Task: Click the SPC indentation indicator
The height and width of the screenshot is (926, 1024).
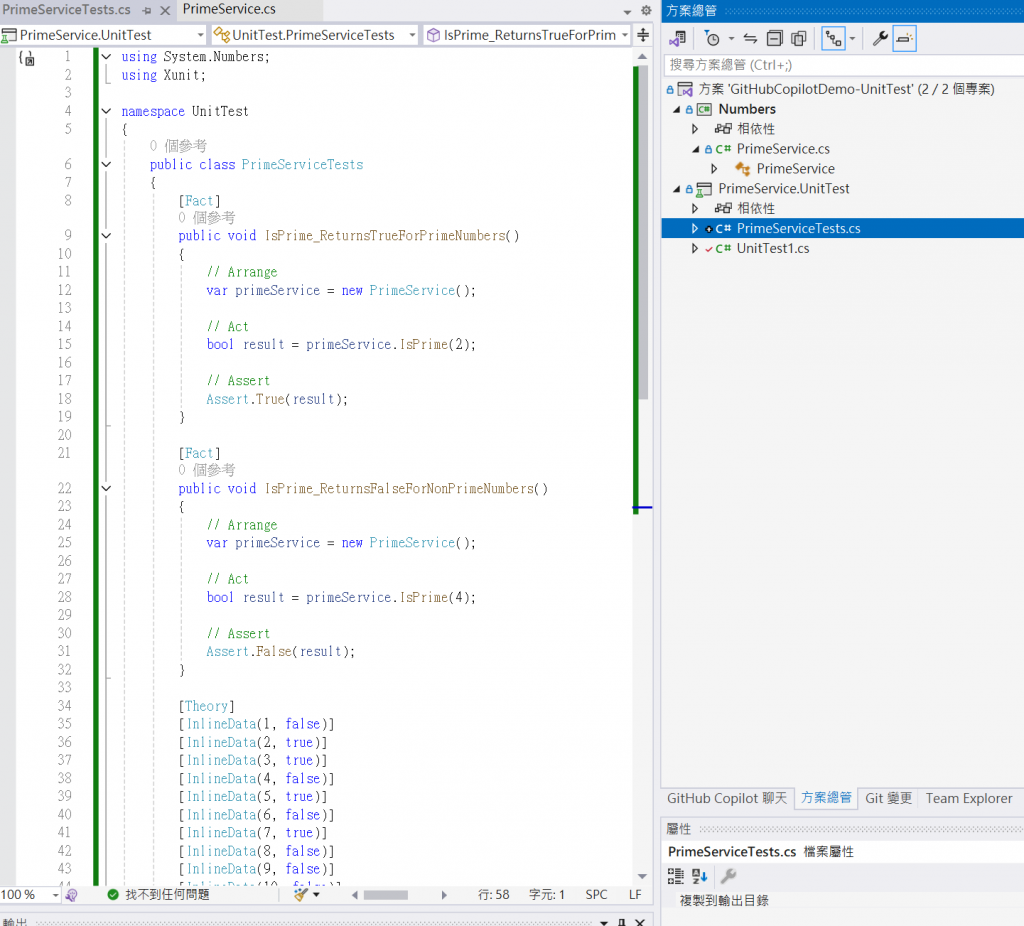Action: (596, 895)
